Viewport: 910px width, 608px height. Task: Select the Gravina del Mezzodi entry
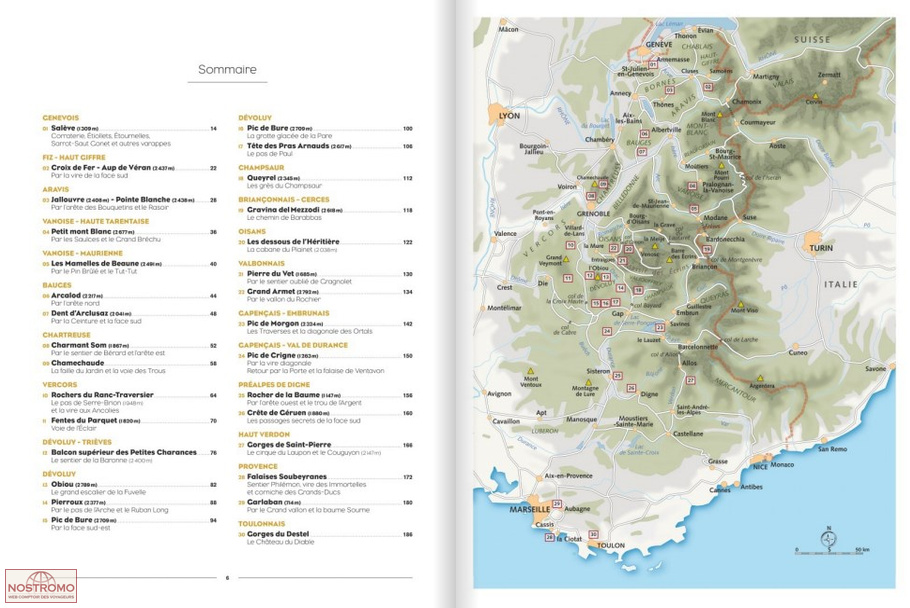(x=325, y=213)
